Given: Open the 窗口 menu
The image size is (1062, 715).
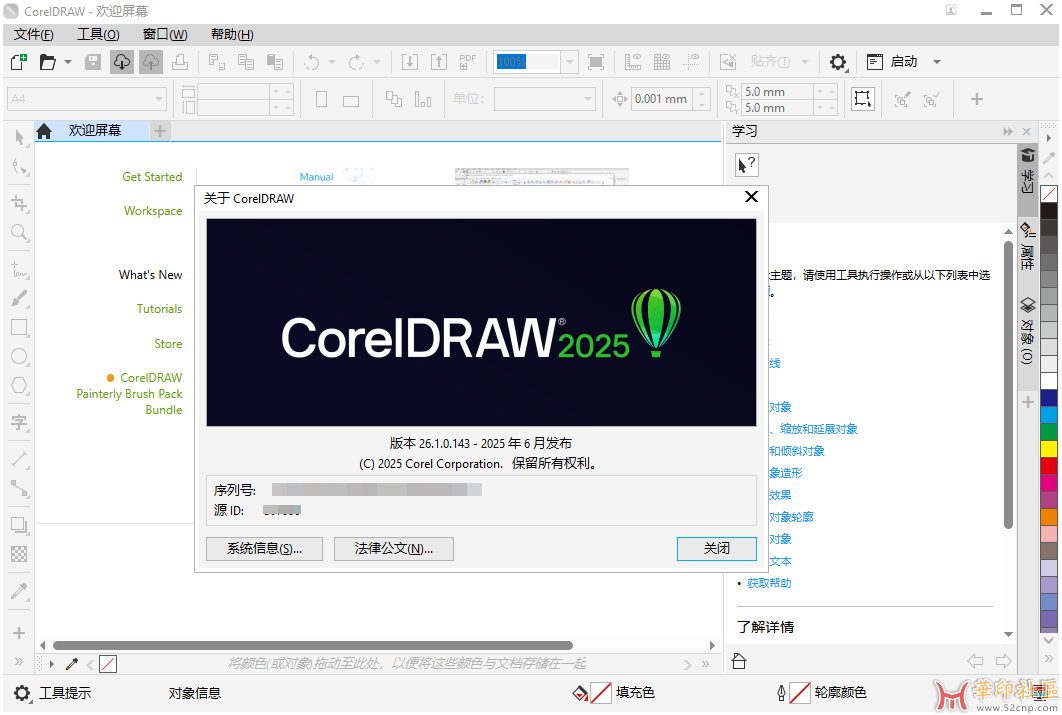Looking at the screenshot, I should (x=165, y=35).
